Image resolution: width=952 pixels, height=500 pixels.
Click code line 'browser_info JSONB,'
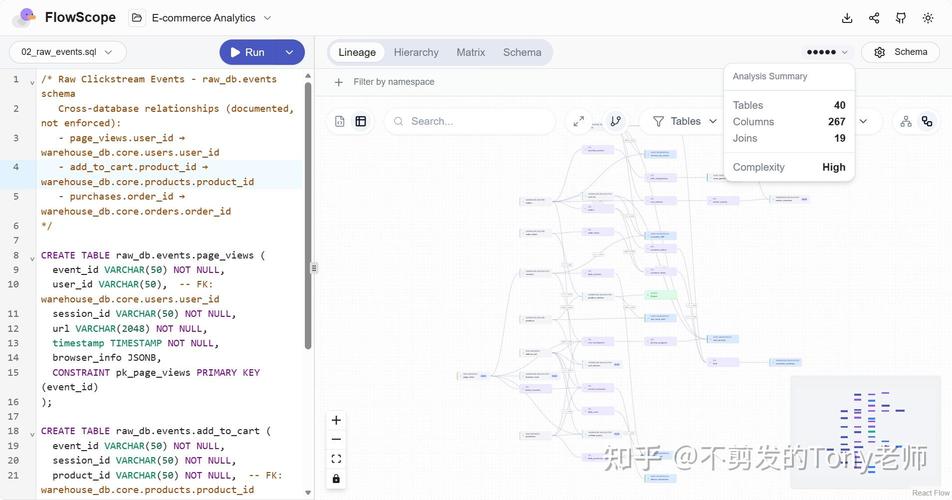(107, 358)
